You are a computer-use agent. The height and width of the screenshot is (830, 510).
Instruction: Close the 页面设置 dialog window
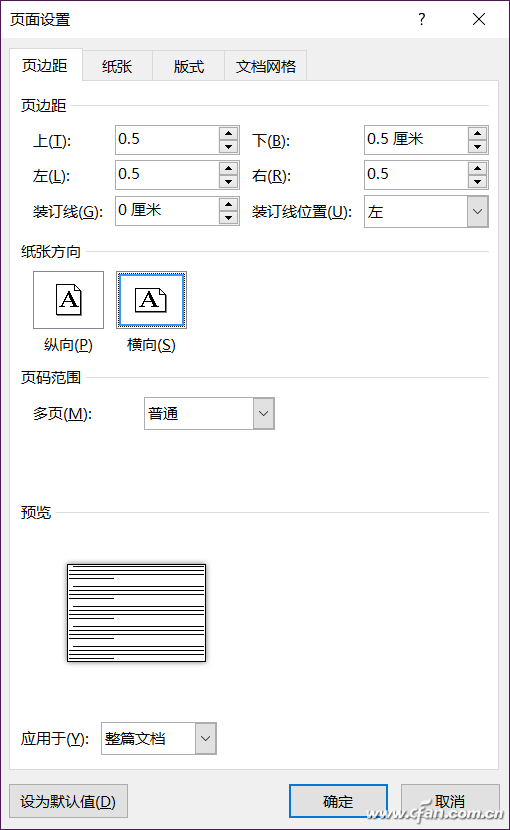pos(479,20)
